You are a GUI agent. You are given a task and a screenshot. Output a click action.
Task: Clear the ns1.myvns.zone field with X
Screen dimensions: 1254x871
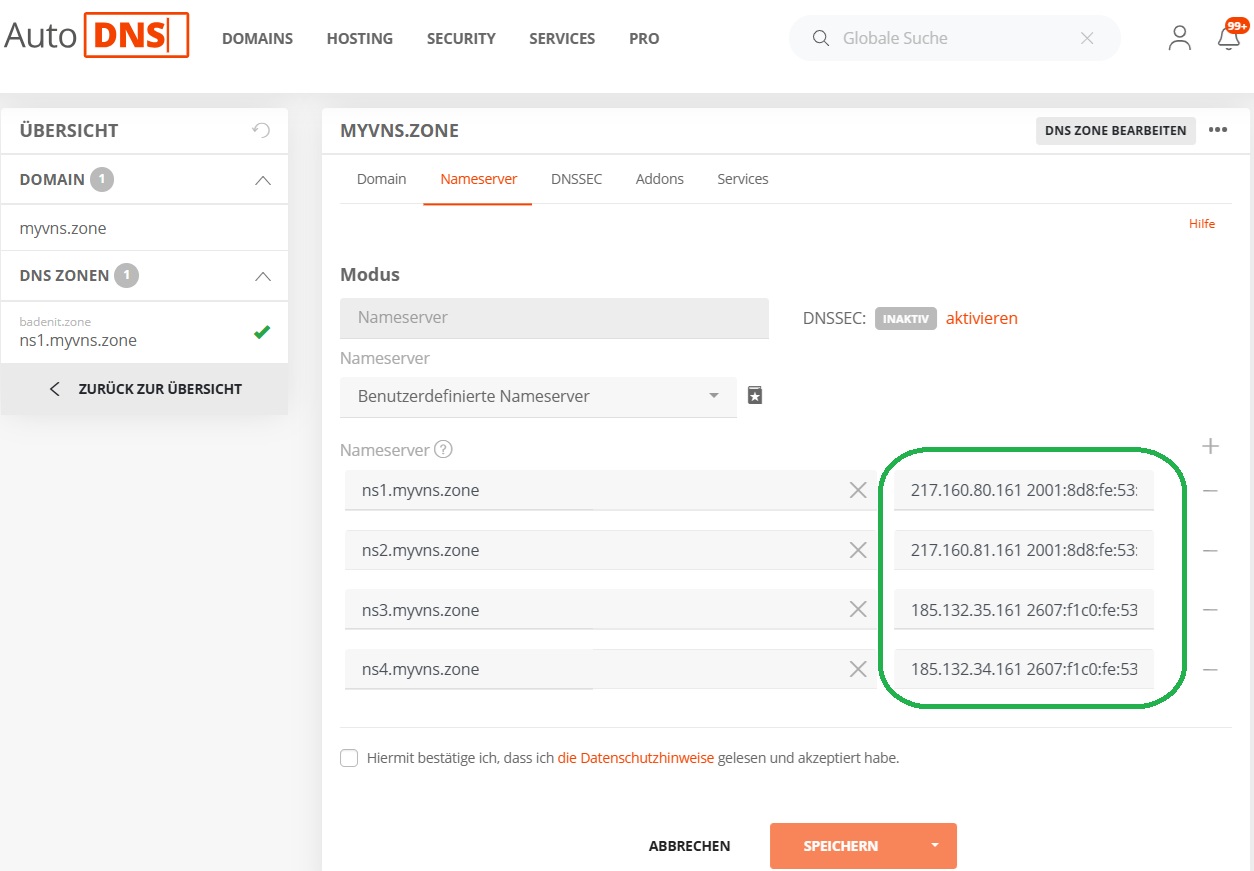tap(858, 490)
